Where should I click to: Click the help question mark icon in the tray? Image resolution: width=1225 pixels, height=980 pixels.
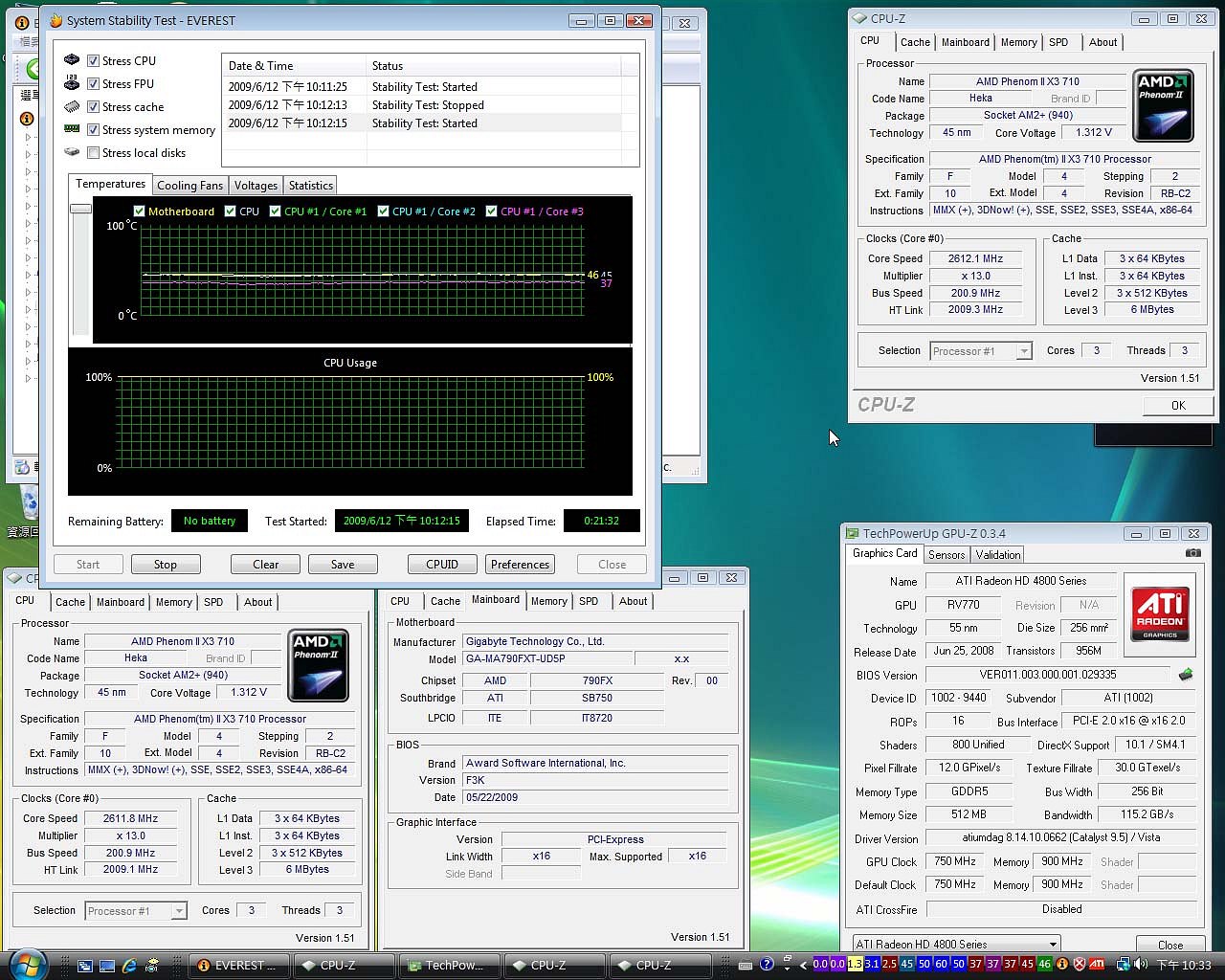[768, 965]
